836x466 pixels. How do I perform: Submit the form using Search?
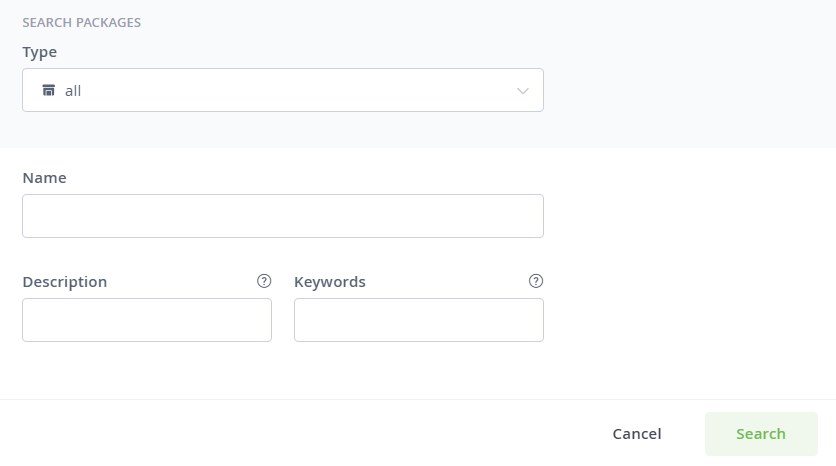coord(761,434)
